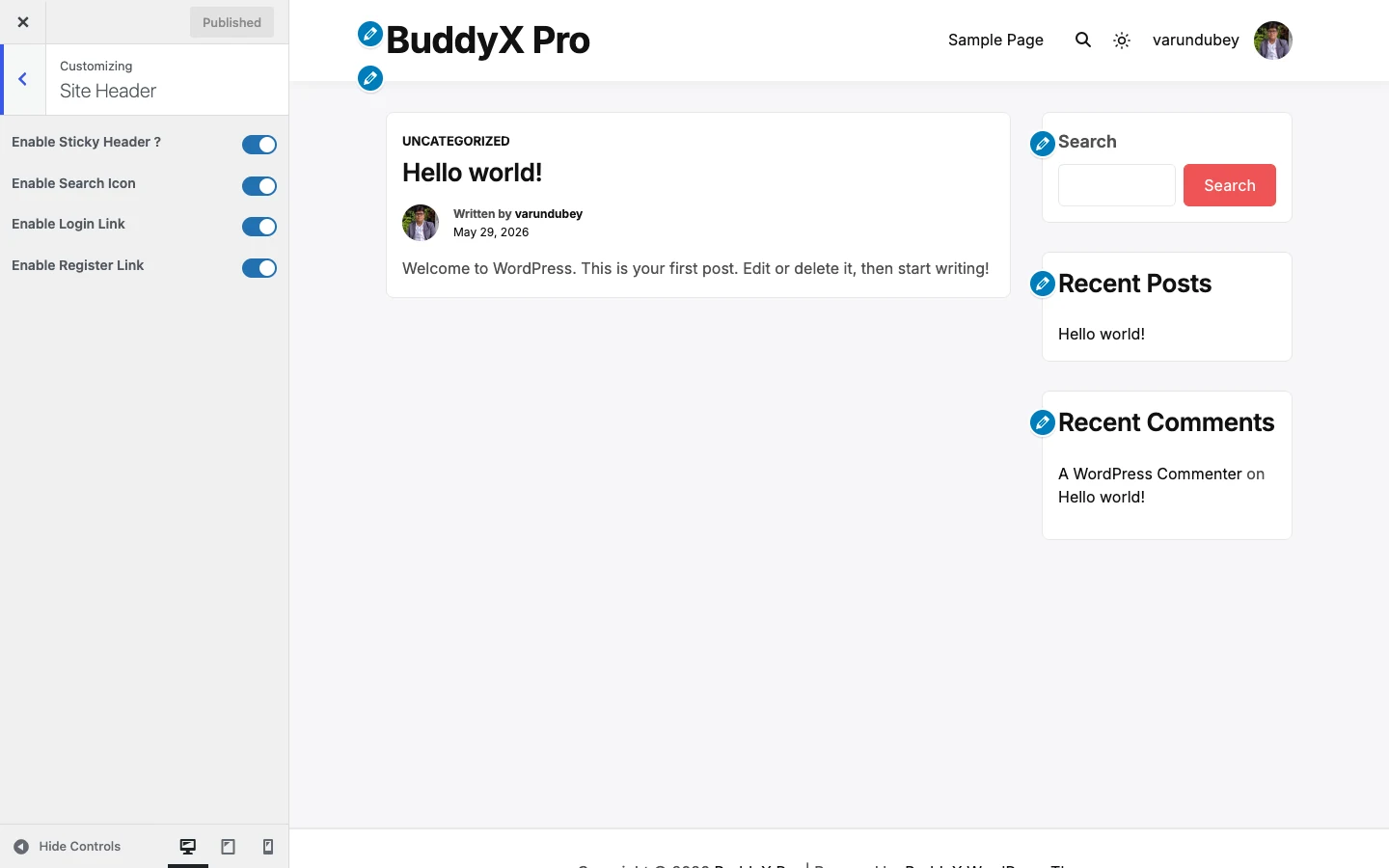This screenshot has width=1389, height=868.
Task: Click the Enable Search Icon label
Action: (x=73, y=183)
